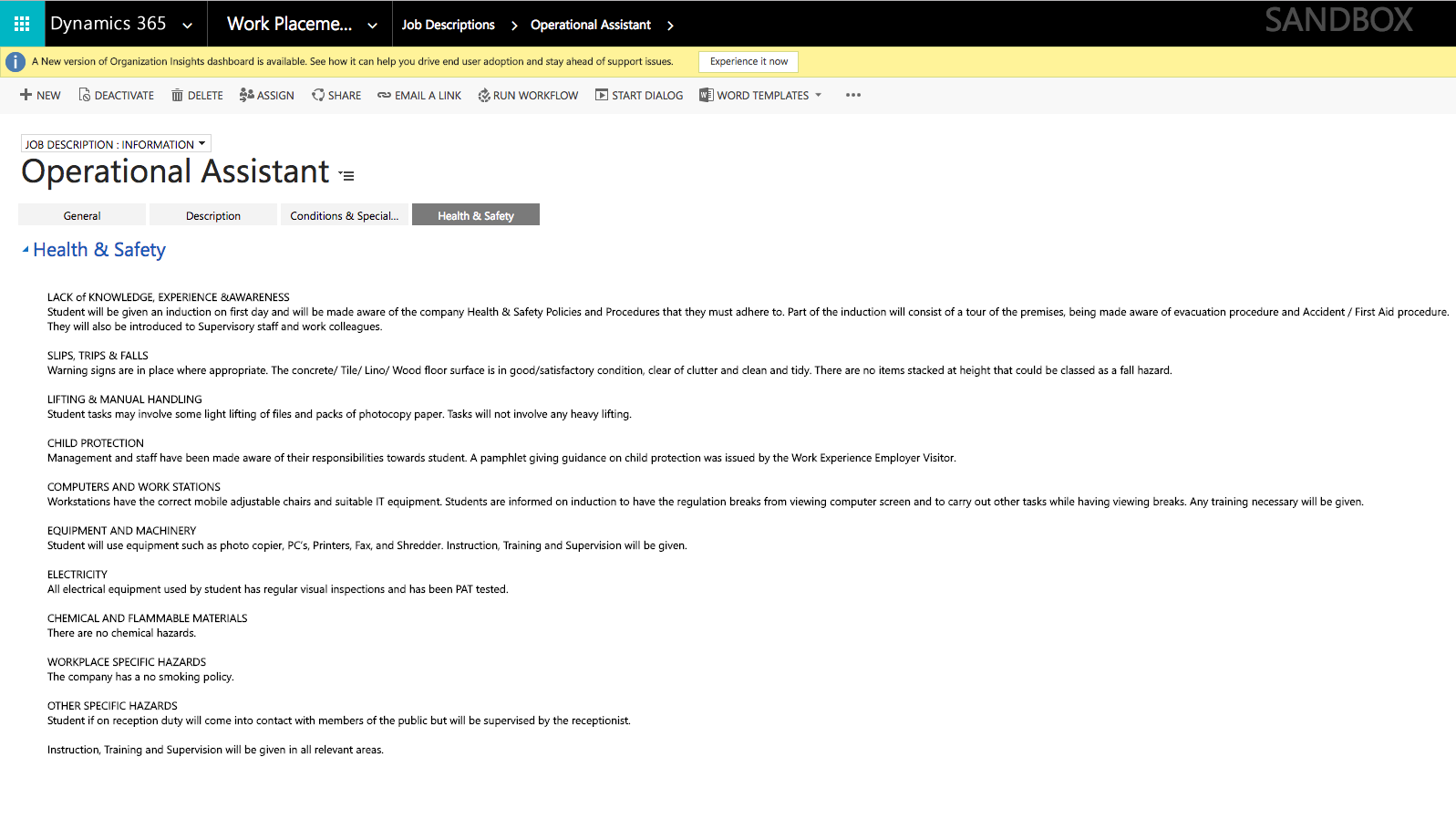Switch to the General tab
1456x840 pixels.
point(82,215)
